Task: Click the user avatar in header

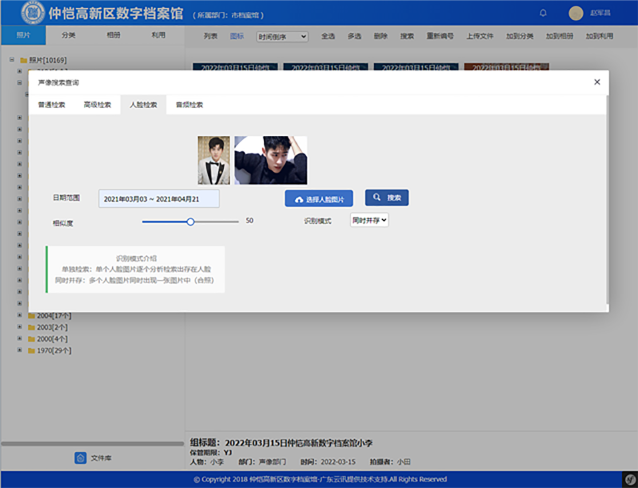Action: [x=575, y=13]
